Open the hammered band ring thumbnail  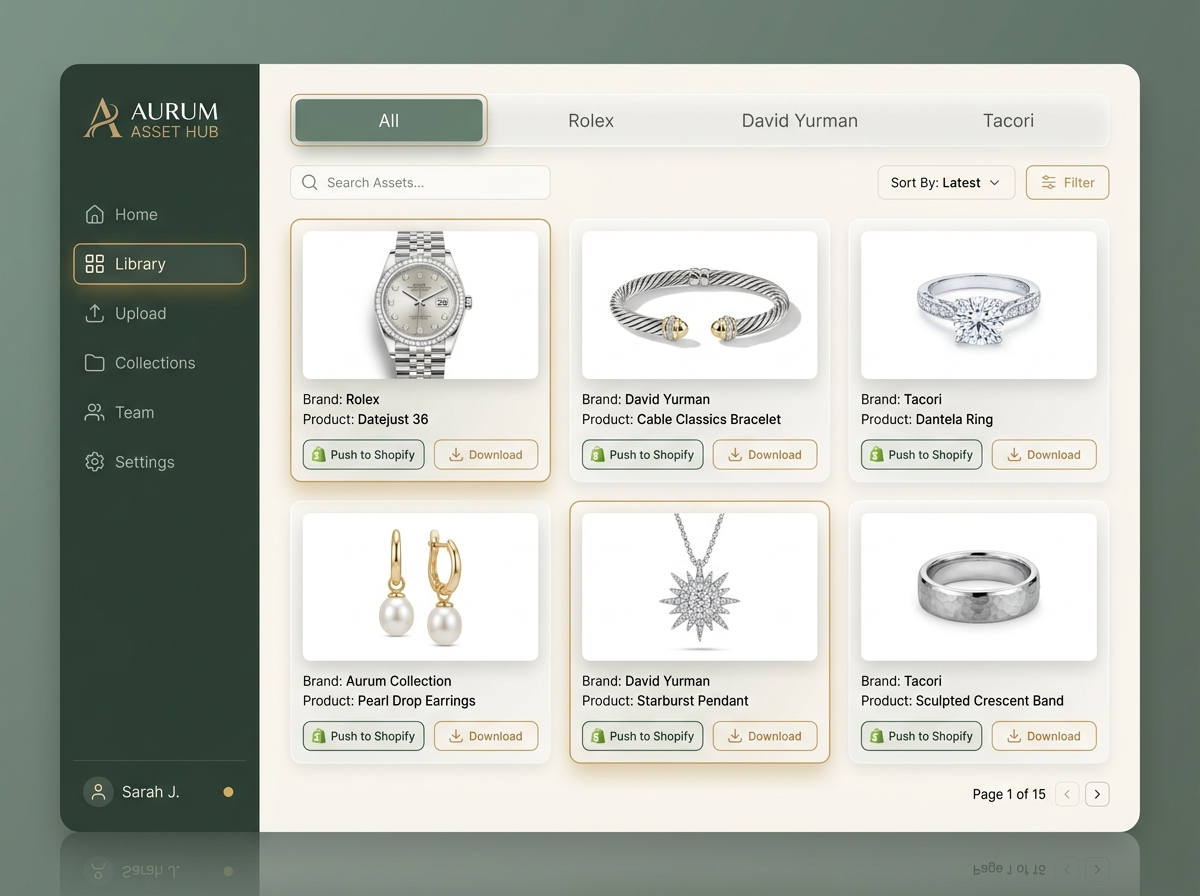pos(978,587)
